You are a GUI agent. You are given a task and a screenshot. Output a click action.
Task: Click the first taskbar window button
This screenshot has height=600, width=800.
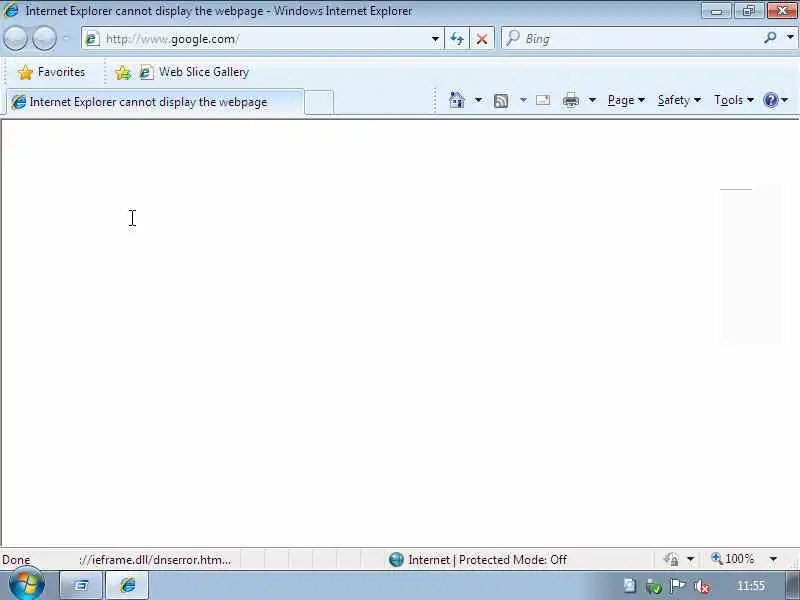(x=82, y=585)
